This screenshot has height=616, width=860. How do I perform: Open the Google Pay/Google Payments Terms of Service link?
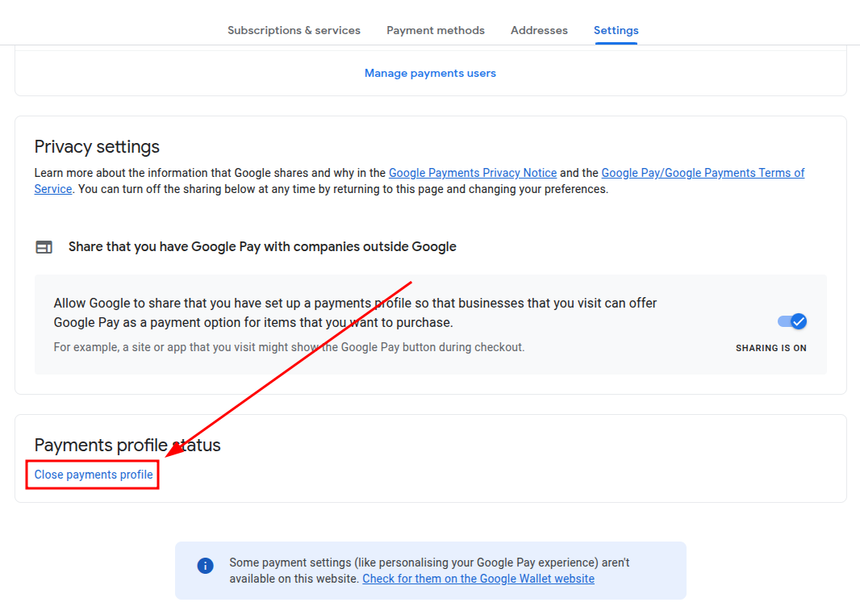pyautogui.click(x=702, y=173)
